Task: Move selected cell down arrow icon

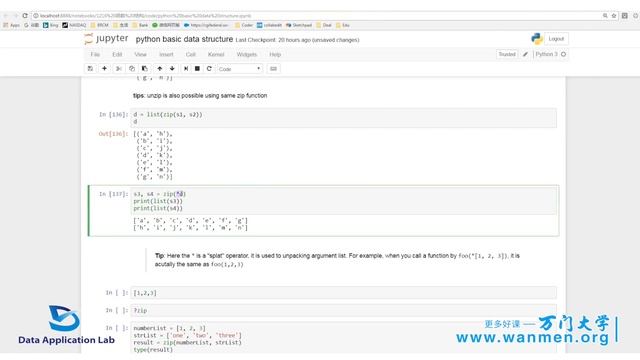Action: tap(172, 69)
